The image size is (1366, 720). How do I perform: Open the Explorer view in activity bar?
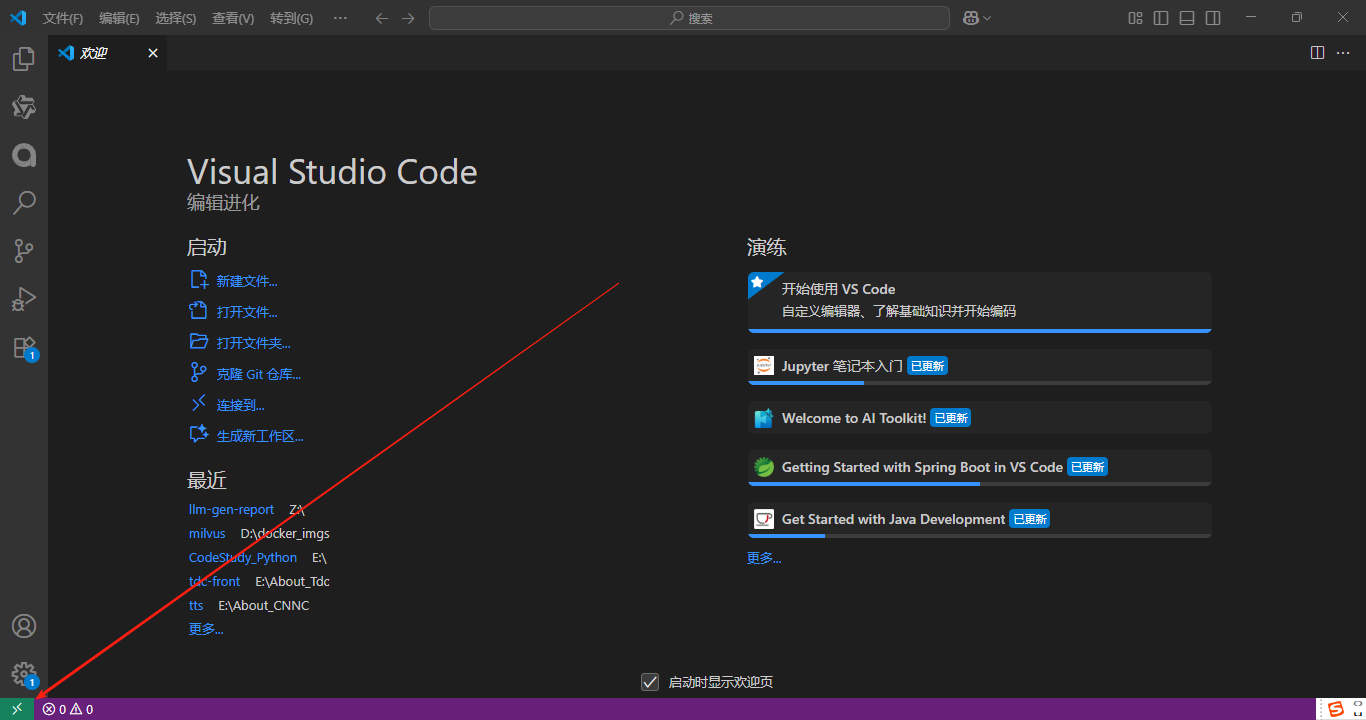tap(24, 59)
